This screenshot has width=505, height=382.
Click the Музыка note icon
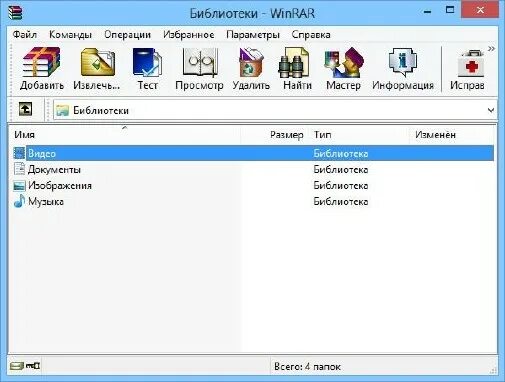click(x=19, y=201)
